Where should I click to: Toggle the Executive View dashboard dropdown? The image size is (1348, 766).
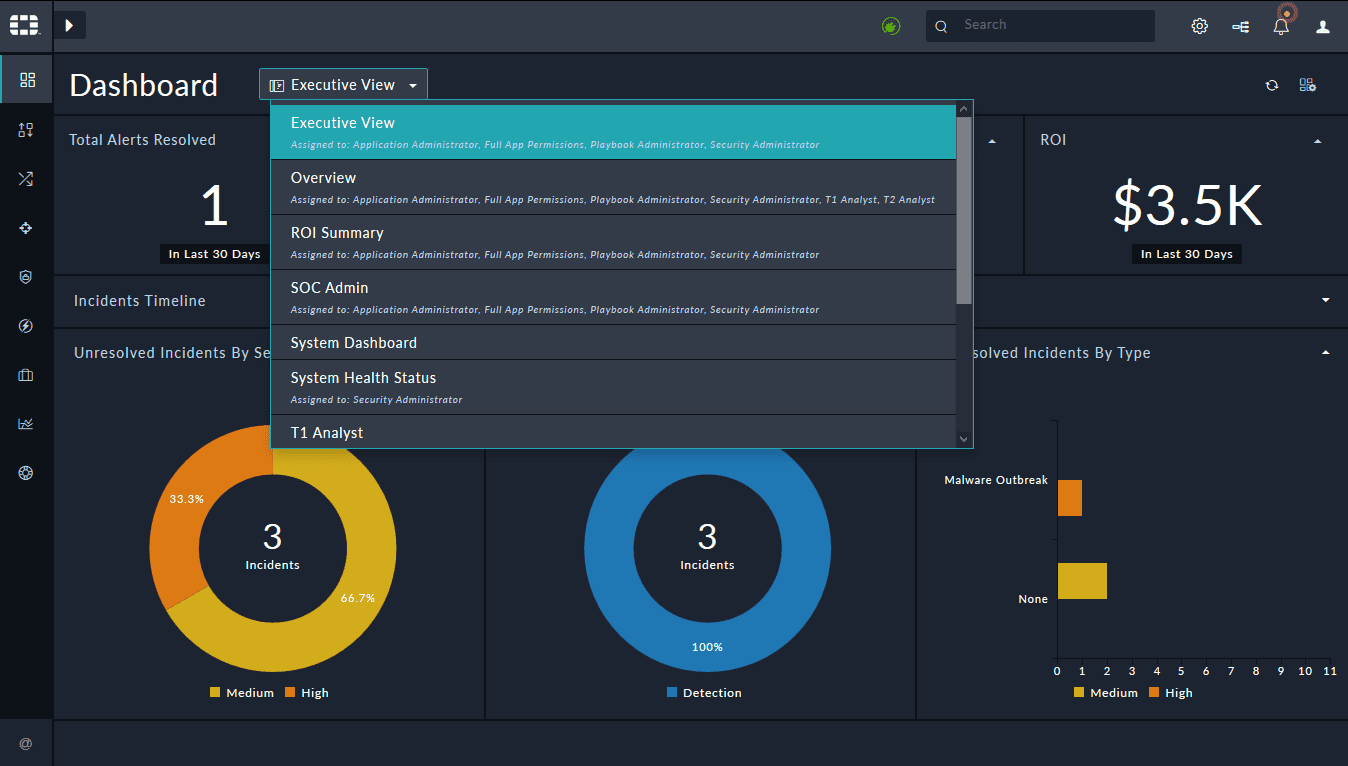point(343,85)
